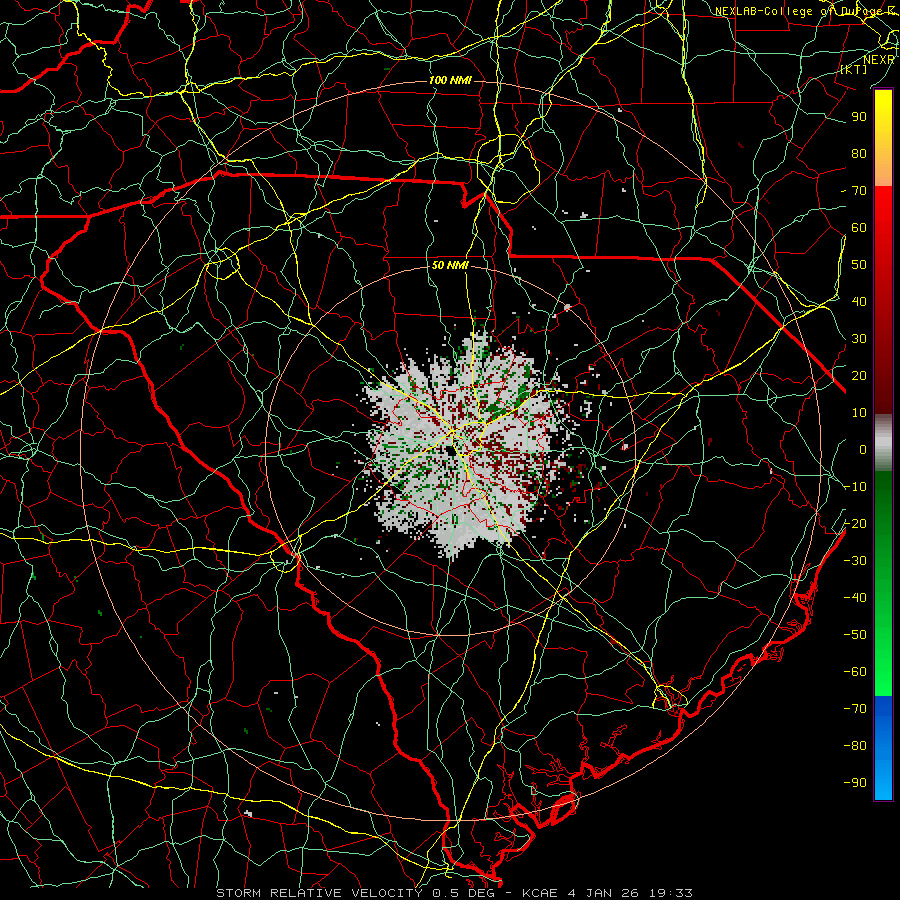Select the 50 value on the velocity scale
The height and width of the screenshot is (900, 900).
859,265
